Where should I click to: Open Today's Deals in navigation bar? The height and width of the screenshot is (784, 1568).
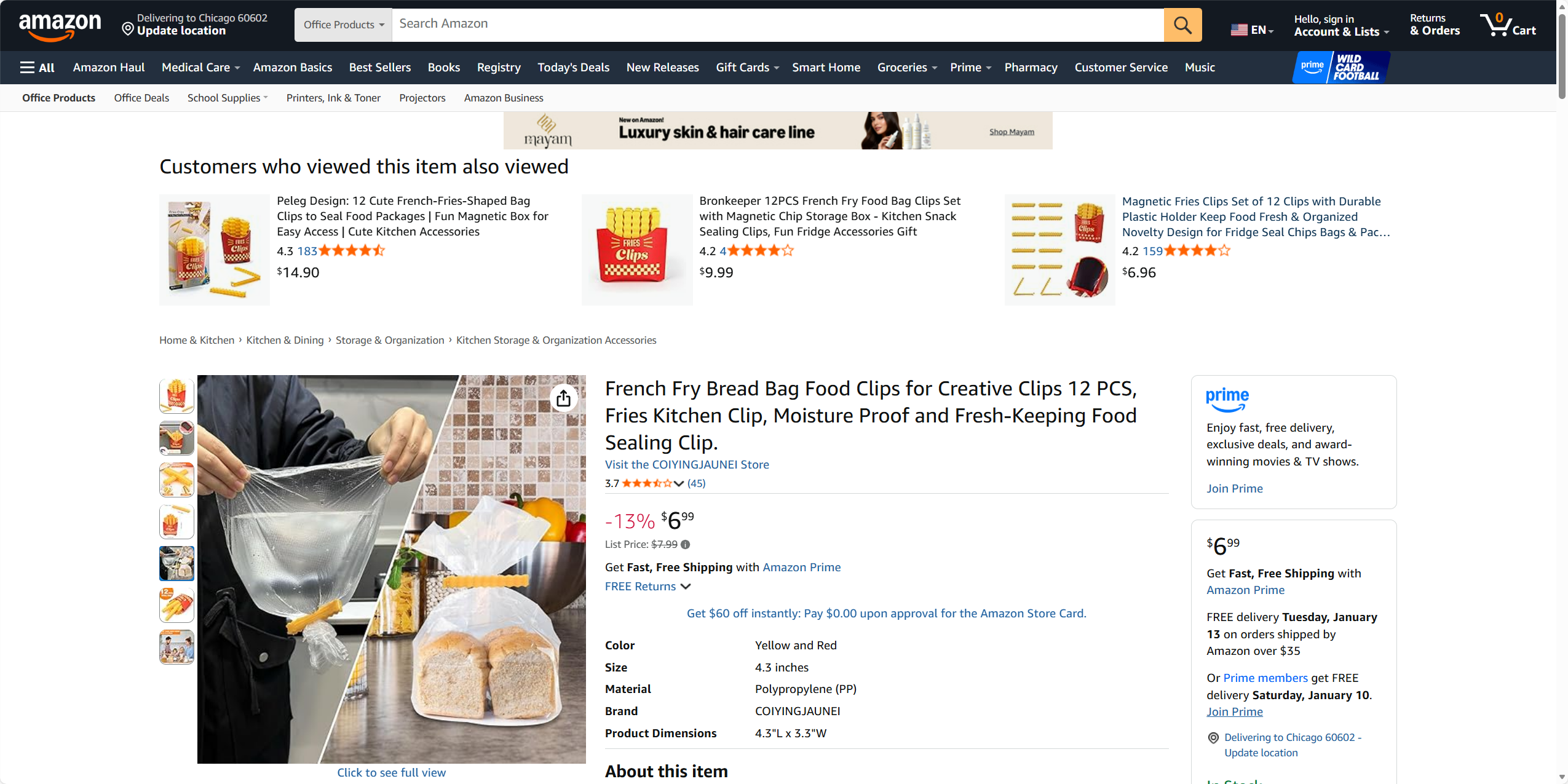point(573,68)
